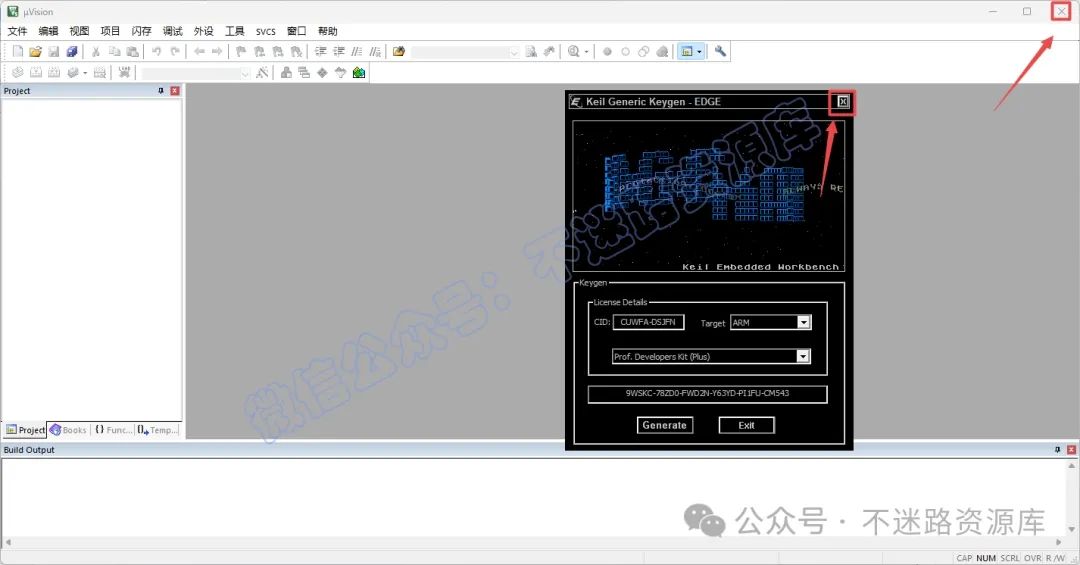Switch to the Func... tab
Viewport: 1080px width, 565px height.
click(112, 430)
